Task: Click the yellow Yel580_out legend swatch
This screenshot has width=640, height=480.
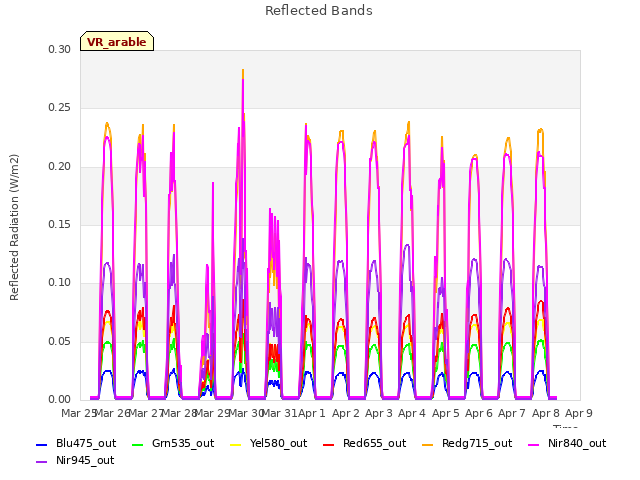Action: pyautogui.click(x=236, y=444)
